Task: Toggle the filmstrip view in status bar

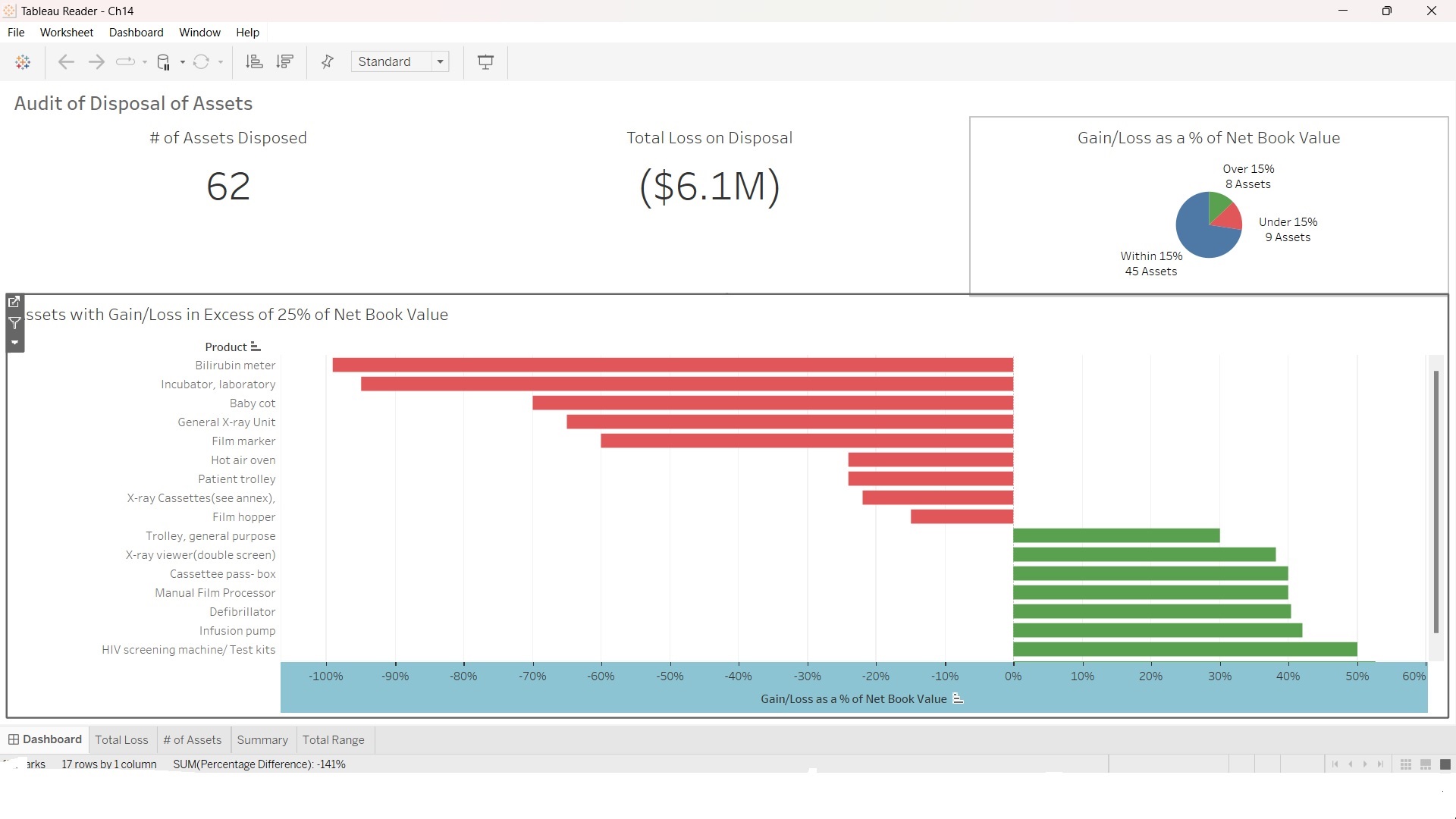Action: [1426, 764]
